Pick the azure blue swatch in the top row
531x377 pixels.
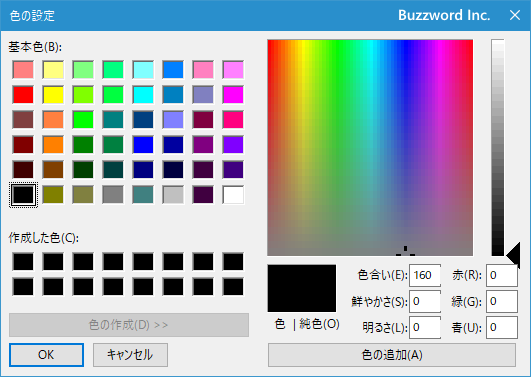173,69
